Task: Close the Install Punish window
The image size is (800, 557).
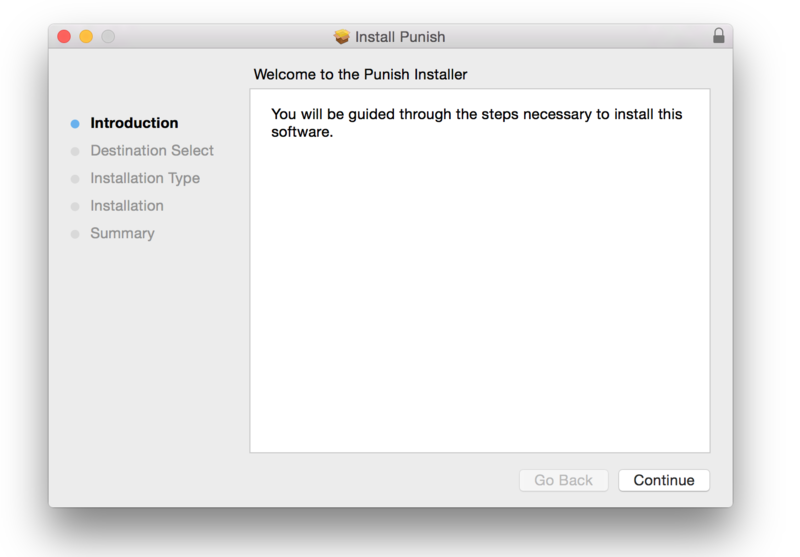Action: [64, 36]
